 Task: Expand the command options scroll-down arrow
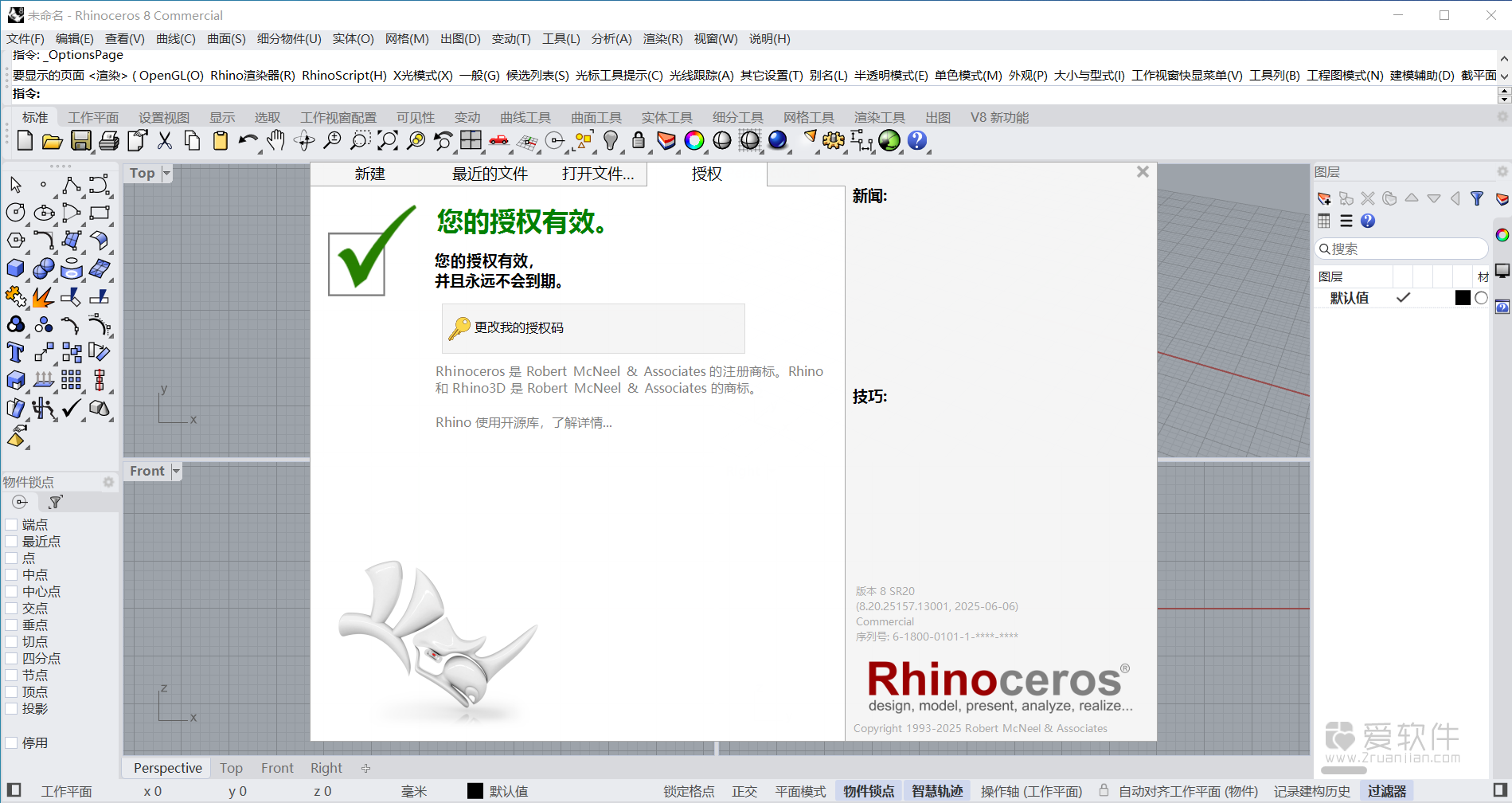(1504, 76)
